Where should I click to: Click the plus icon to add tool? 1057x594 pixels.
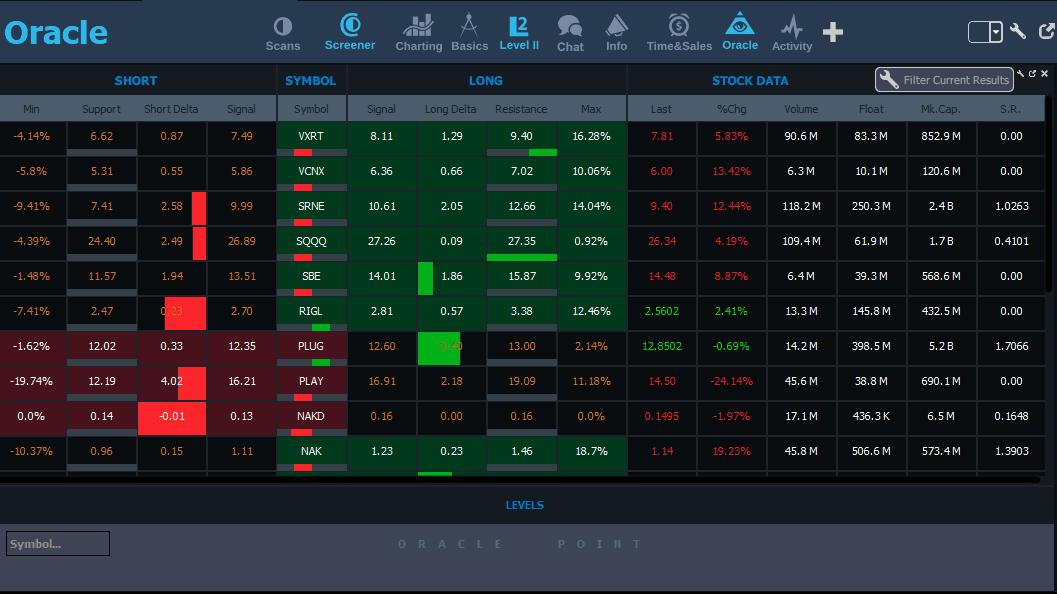coord(833,32)
